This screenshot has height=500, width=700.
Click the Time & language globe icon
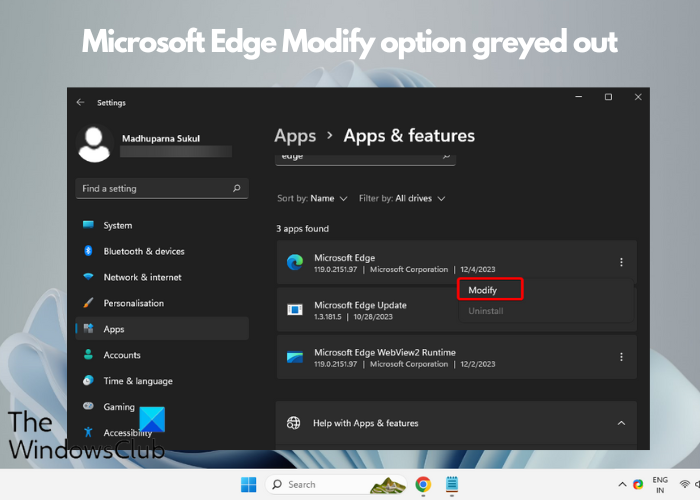click(88, 380)
